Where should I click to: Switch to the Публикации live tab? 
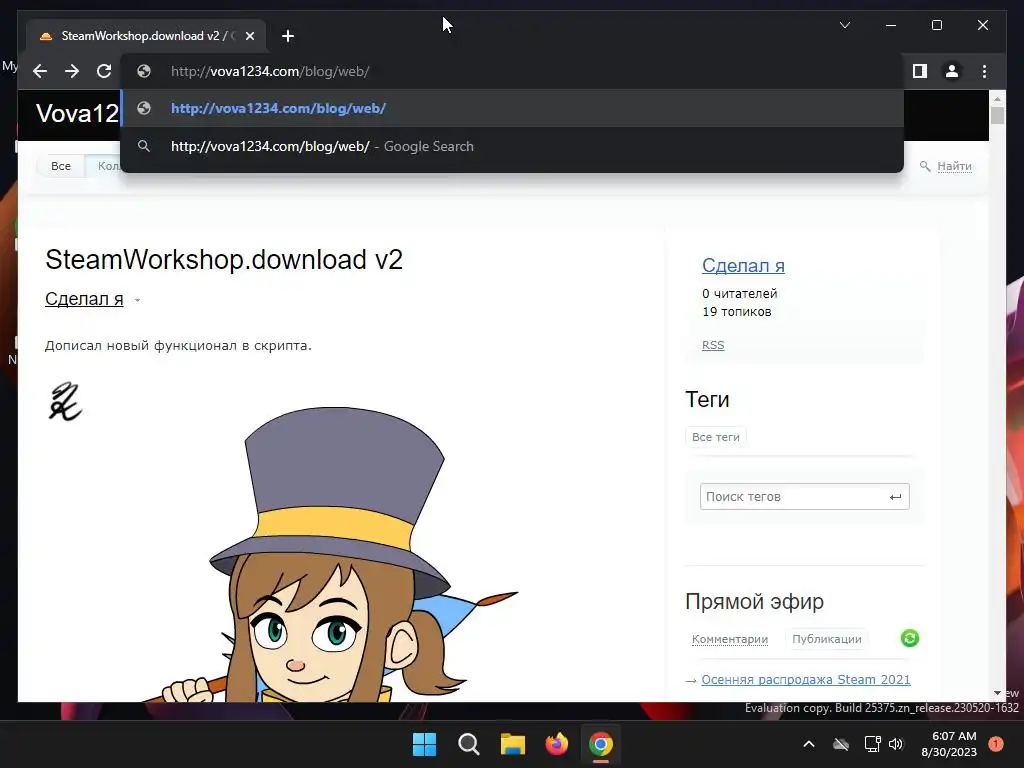tap(827, 639)
